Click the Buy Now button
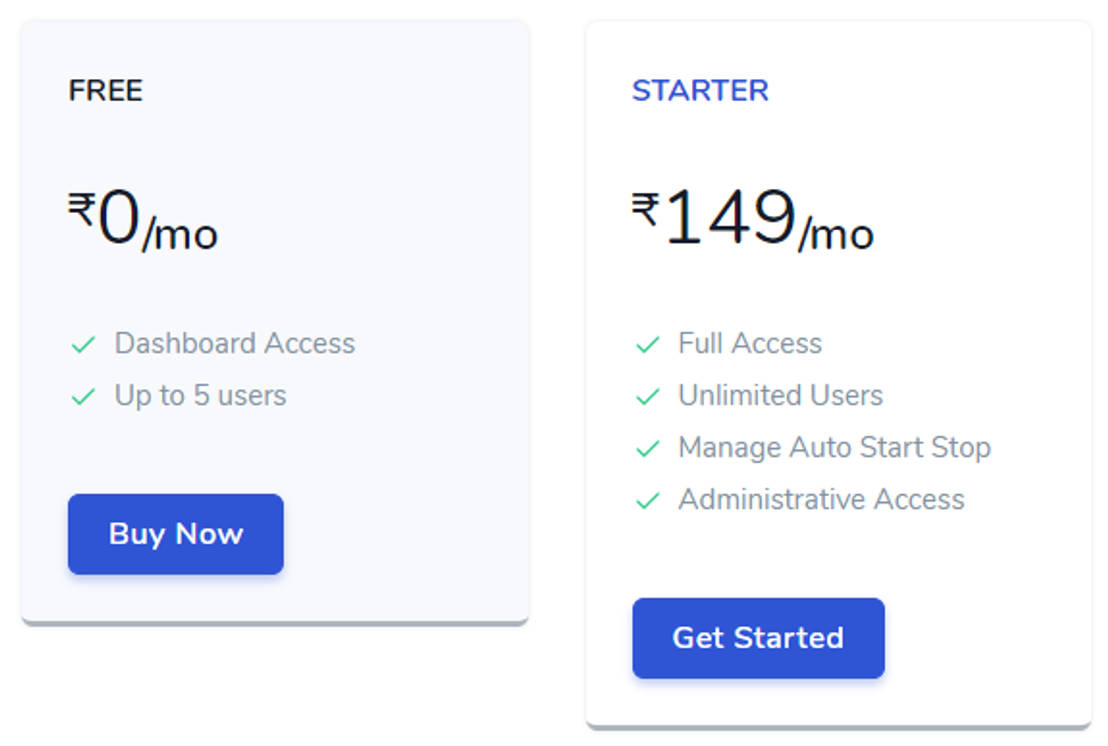This screenshot has height=746, width=1108. pos(175,534)
